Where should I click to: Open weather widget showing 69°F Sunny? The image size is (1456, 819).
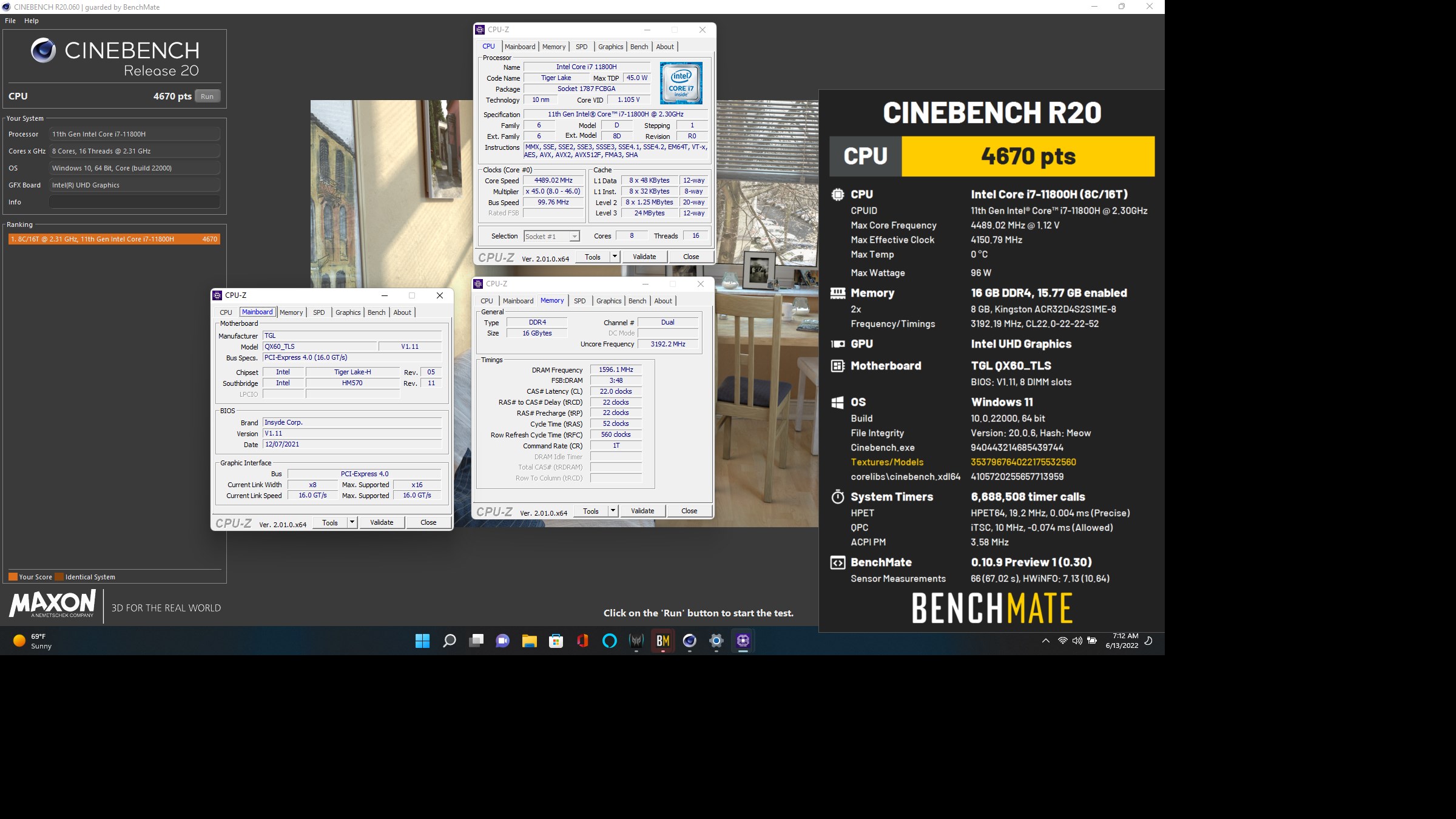coord(33,641)
